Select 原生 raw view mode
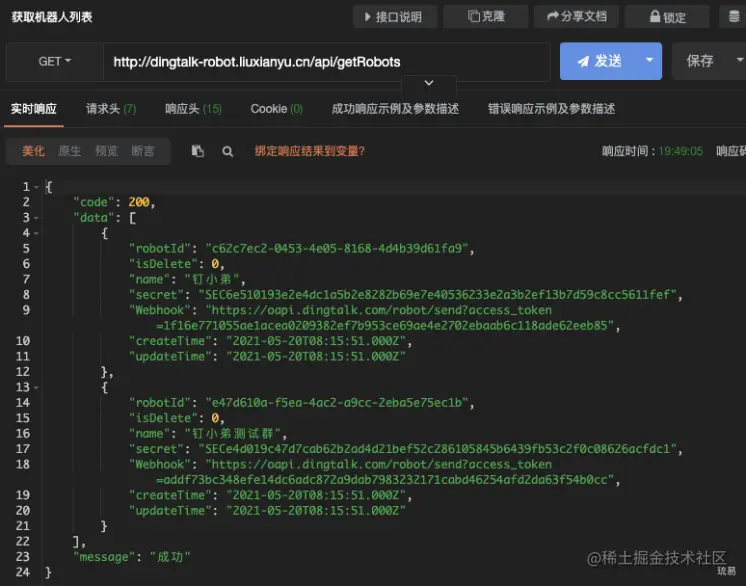The image size is (746, 586). [69, 151]
